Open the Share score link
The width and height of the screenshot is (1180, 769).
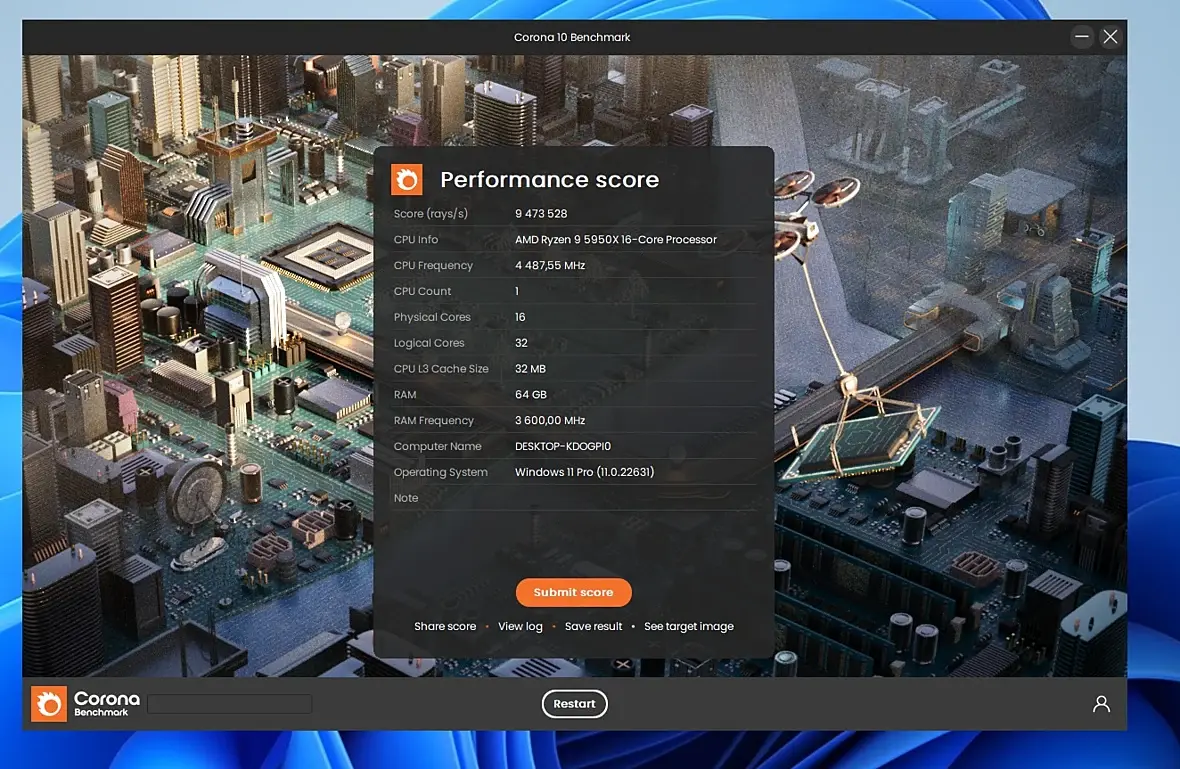point(445,626)
